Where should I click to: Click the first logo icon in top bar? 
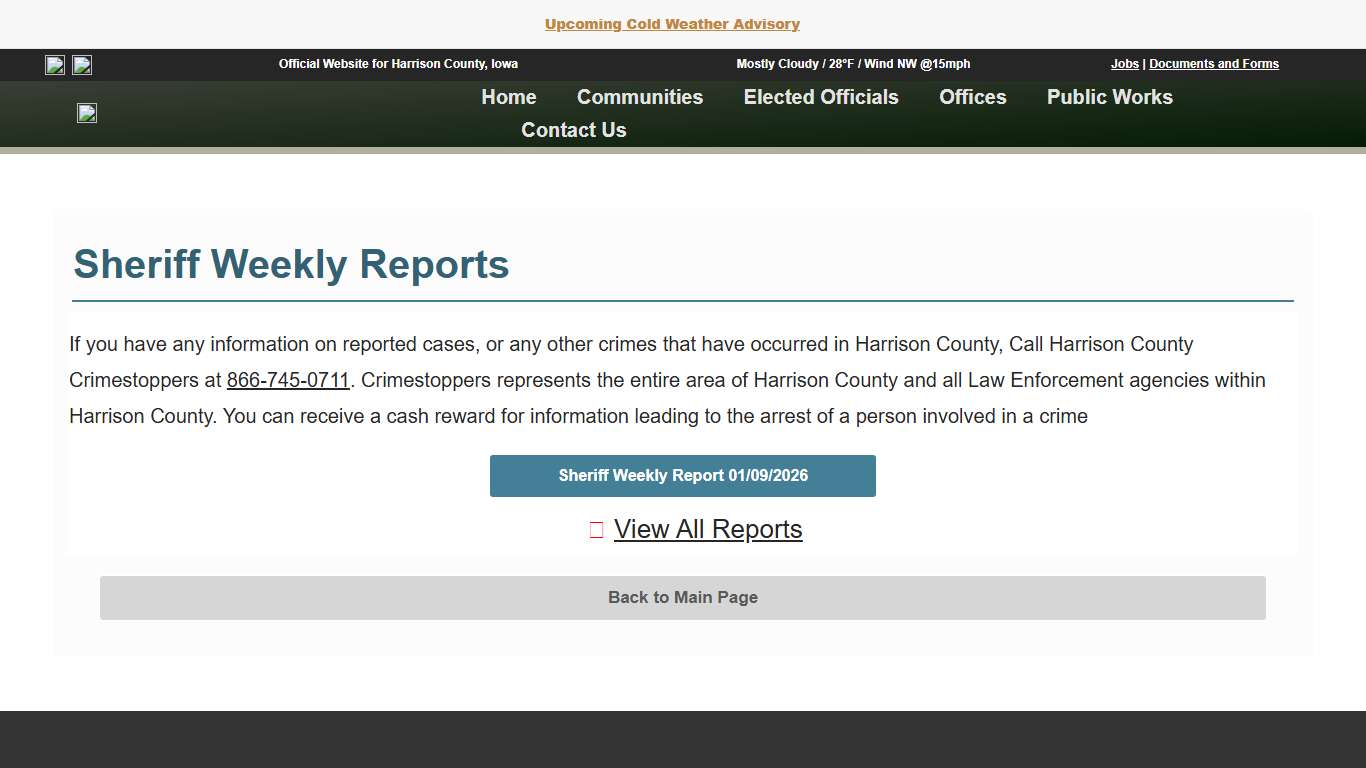[55, 65]
